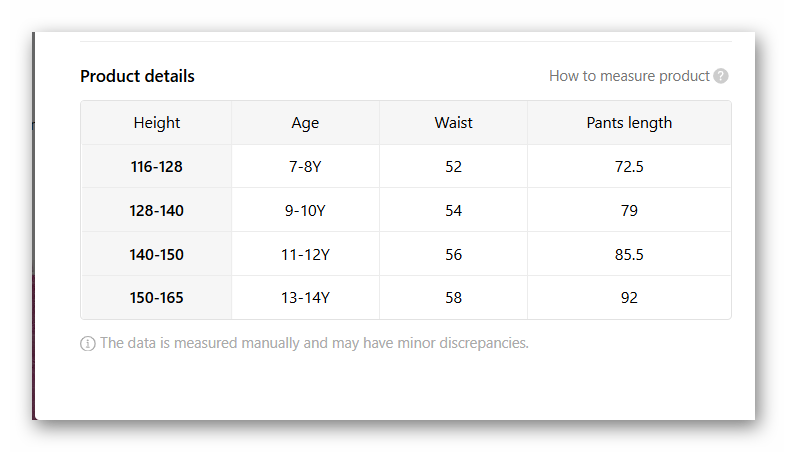Click the question mark help icon
787x452 pixels.
tap(721, 76)
